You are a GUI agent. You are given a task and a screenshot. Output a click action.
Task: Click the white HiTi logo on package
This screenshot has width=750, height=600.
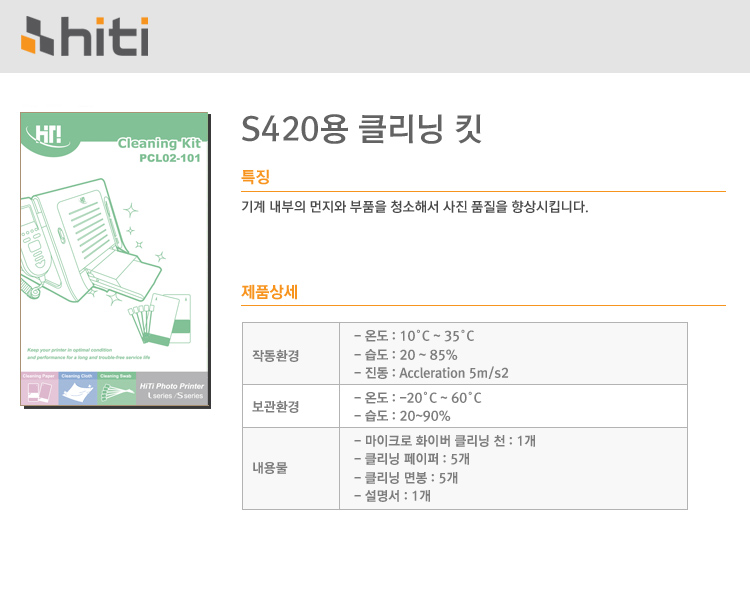tap(48, 135)
